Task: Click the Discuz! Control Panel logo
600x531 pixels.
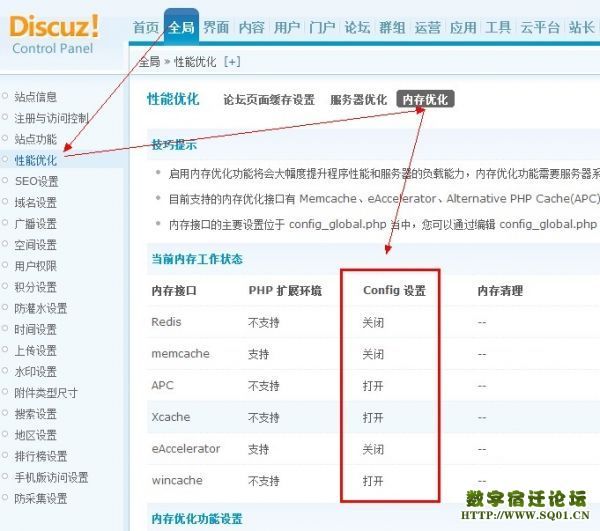Action: (x=54, y=35)
